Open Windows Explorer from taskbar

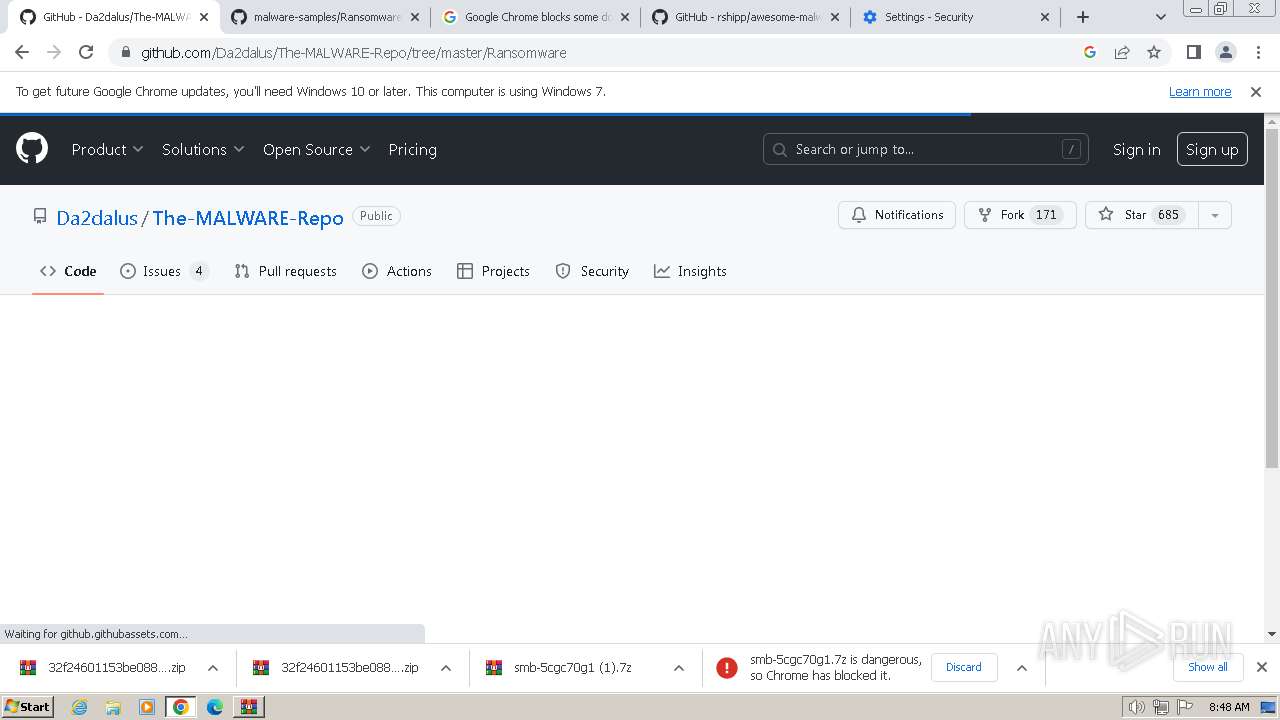click(x=113, y=707)
